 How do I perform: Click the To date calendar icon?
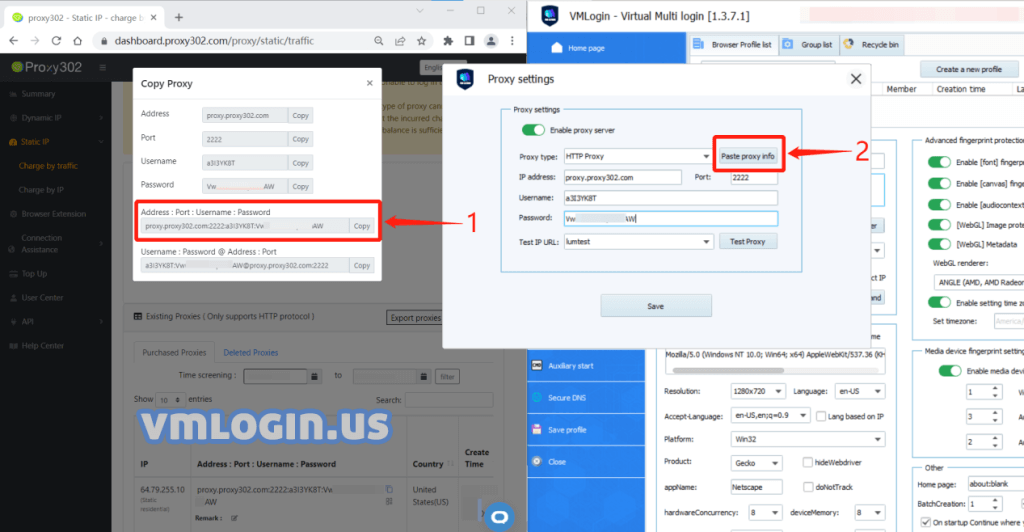click(x=423, y=377)
